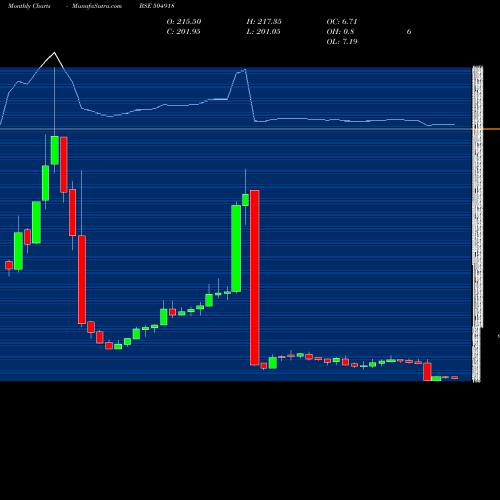Screen dimensions: 500x500
Task: Click the 'OL: 7.19' value
Action: [342, 42]
